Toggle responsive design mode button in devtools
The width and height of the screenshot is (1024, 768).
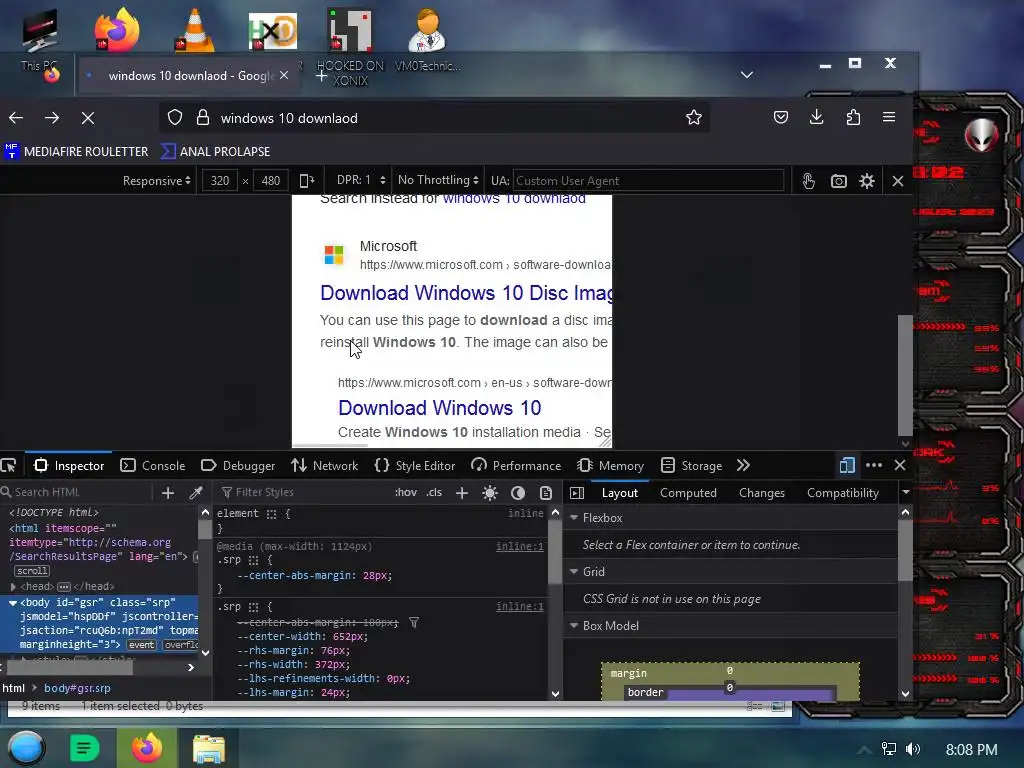click(847, 465)
